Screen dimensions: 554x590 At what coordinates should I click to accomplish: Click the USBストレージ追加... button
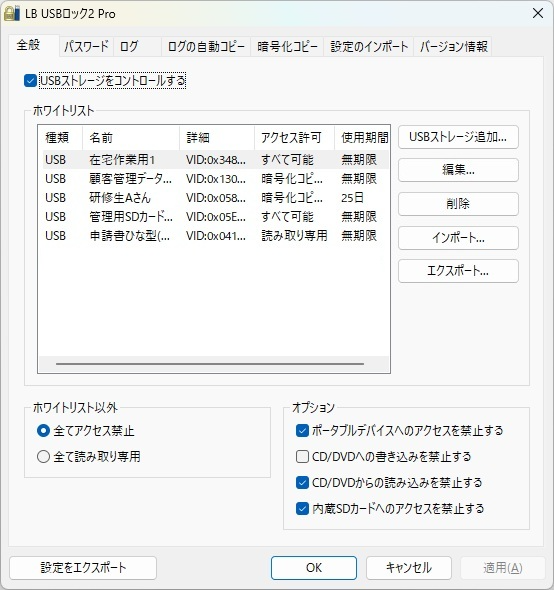point(458,137)
